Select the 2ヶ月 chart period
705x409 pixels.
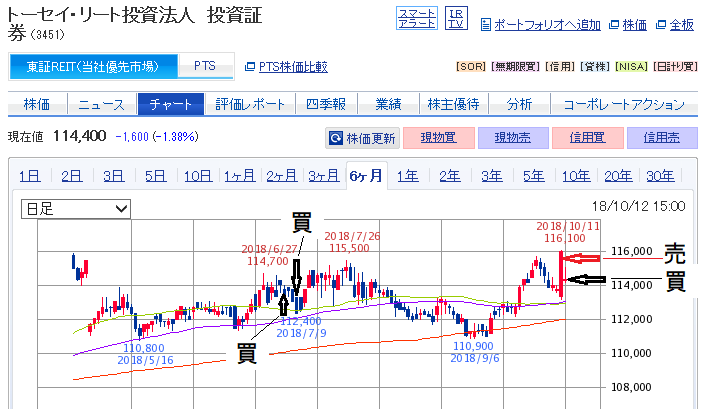pyautogui.click(x=281, y=176)
